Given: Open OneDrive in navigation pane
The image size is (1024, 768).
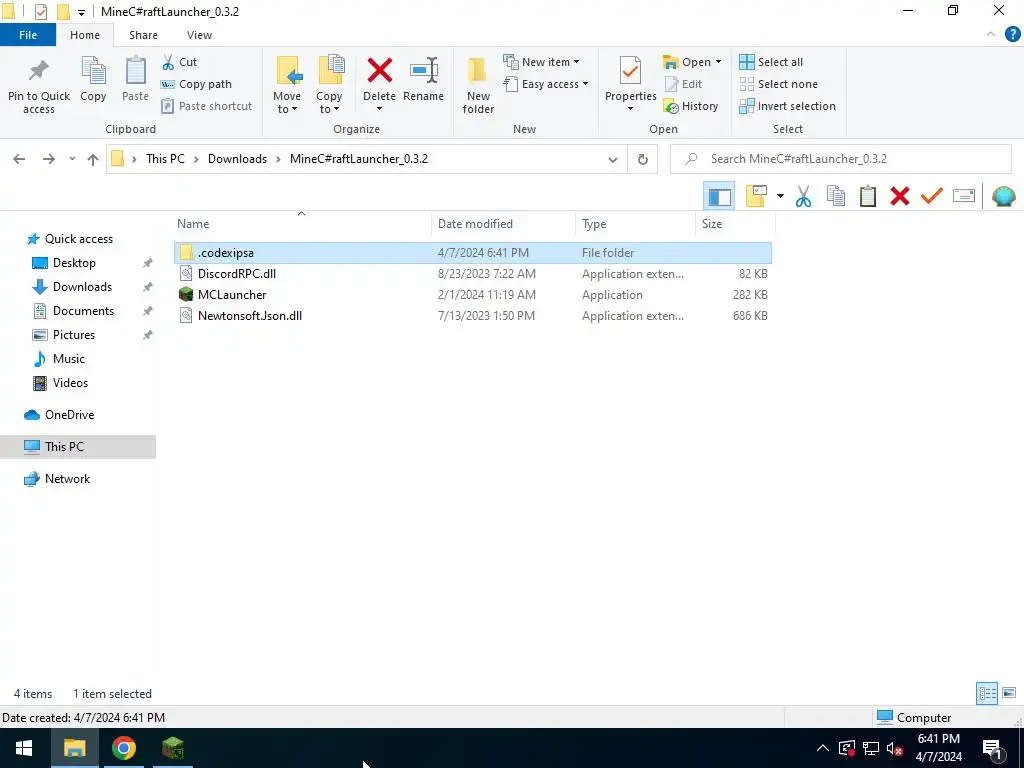Looking at the screenshot, I should point(69,415).
